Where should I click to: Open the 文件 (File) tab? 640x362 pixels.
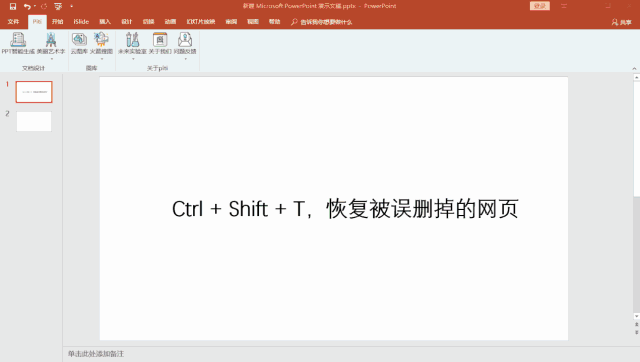point(13,22)
